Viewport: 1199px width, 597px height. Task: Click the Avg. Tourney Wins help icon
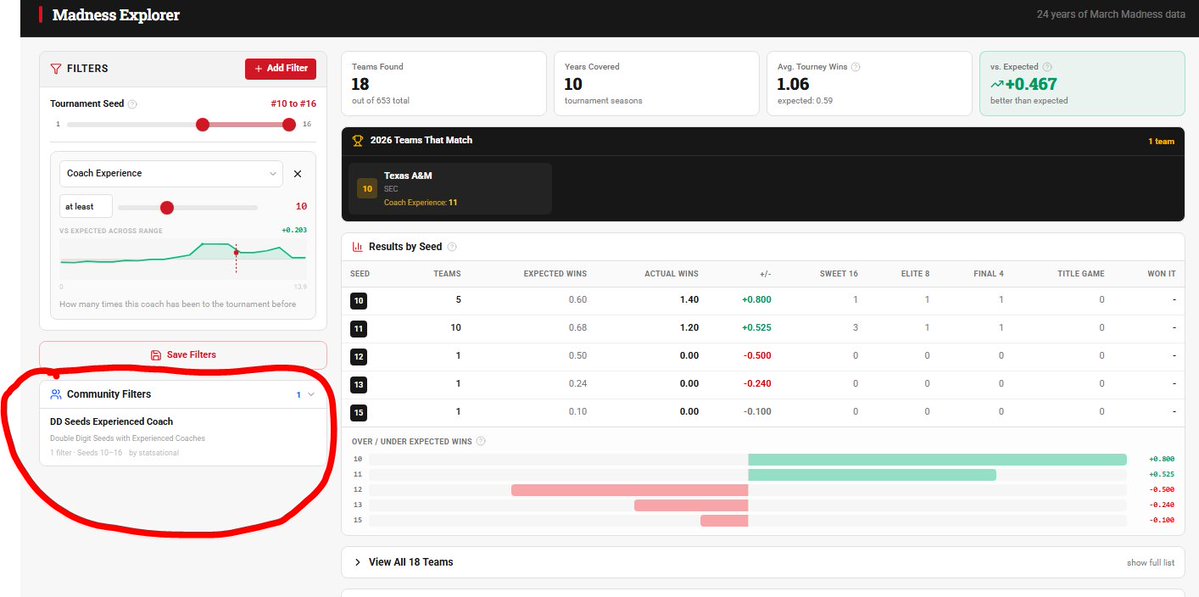856,67
